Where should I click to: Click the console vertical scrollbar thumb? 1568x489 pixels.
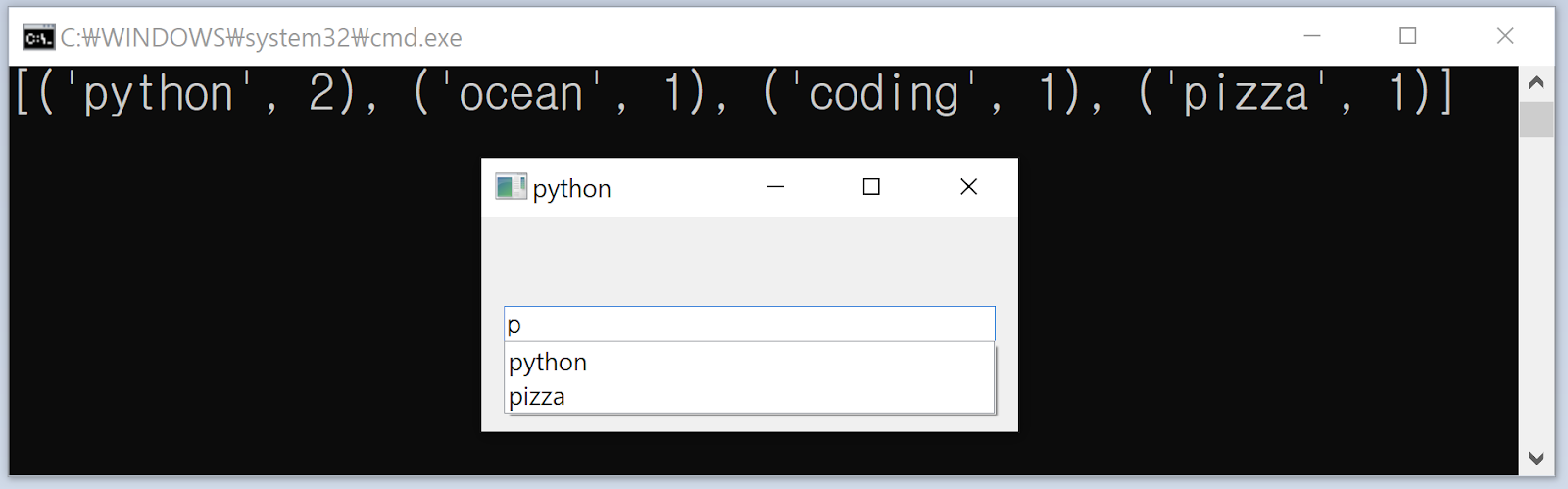coord(1536,119)
